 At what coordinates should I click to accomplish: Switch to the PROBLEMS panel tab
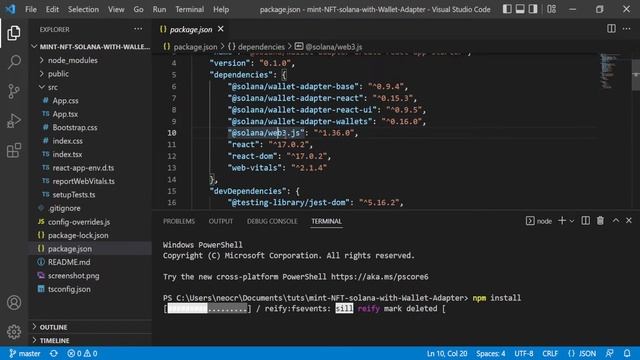[179, 221]
